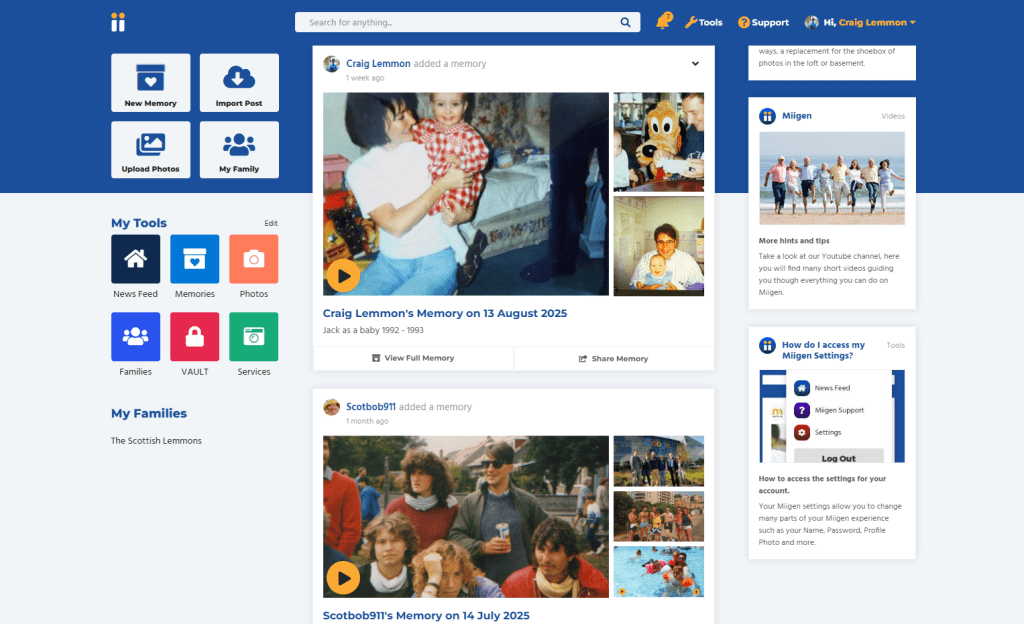Open the VAULT tool icon
Screen dimensions: 1024x624
tap(195, 337)
